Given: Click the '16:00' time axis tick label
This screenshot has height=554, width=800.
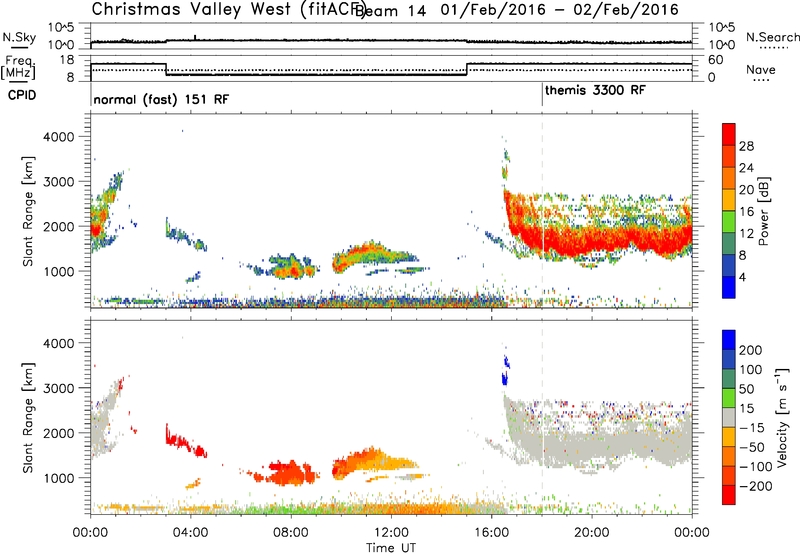Looking at the screenshot, I should pos(491,533).
